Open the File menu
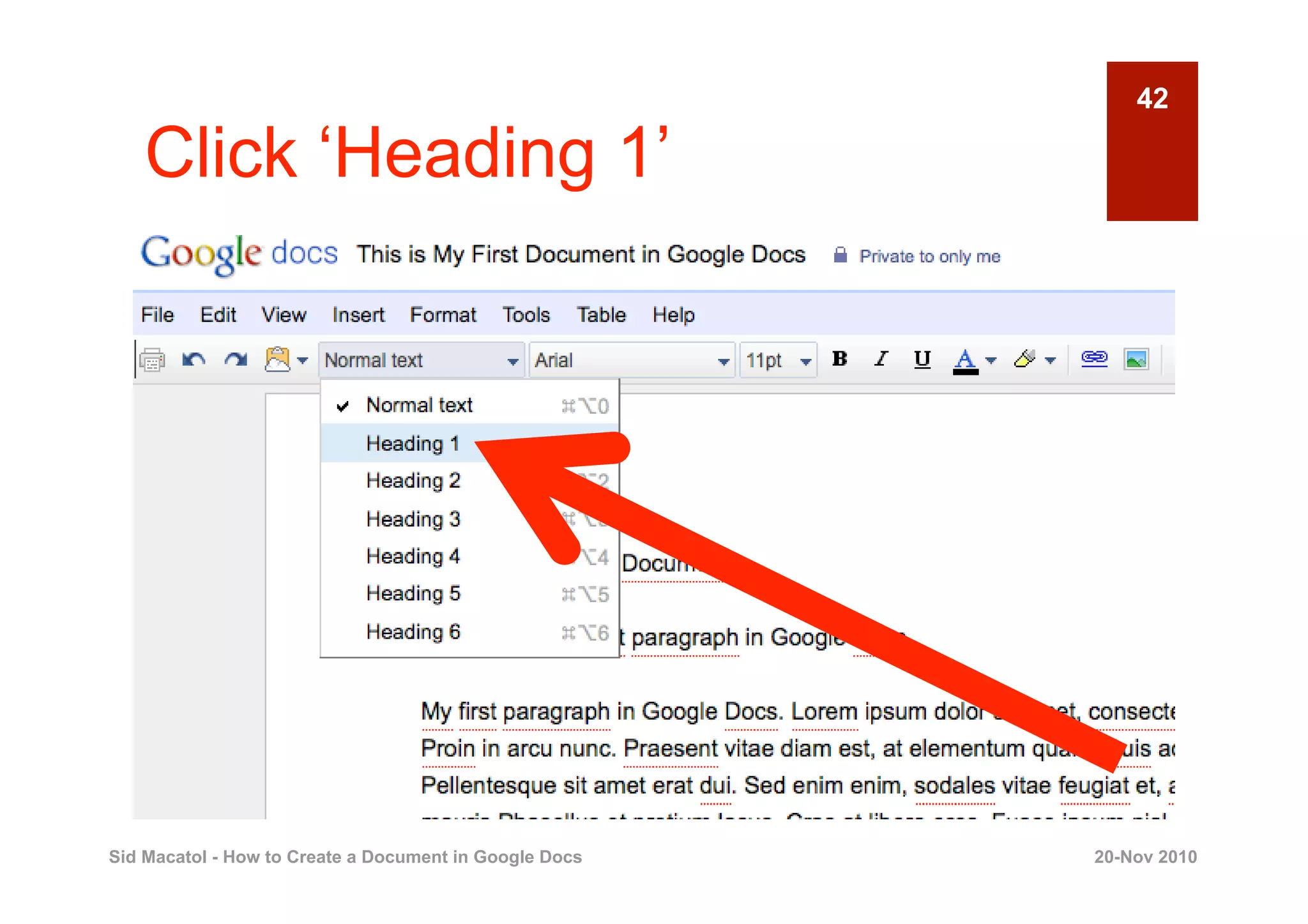 (x=157, y=315)
